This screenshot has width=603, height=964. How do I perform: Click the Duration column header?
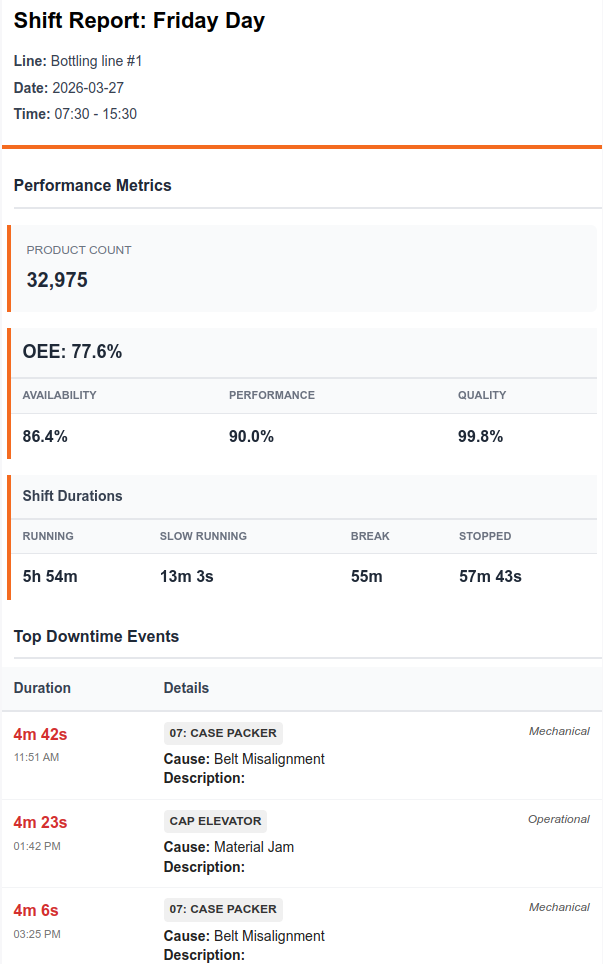pyautogui.click(x=42, y=688)
